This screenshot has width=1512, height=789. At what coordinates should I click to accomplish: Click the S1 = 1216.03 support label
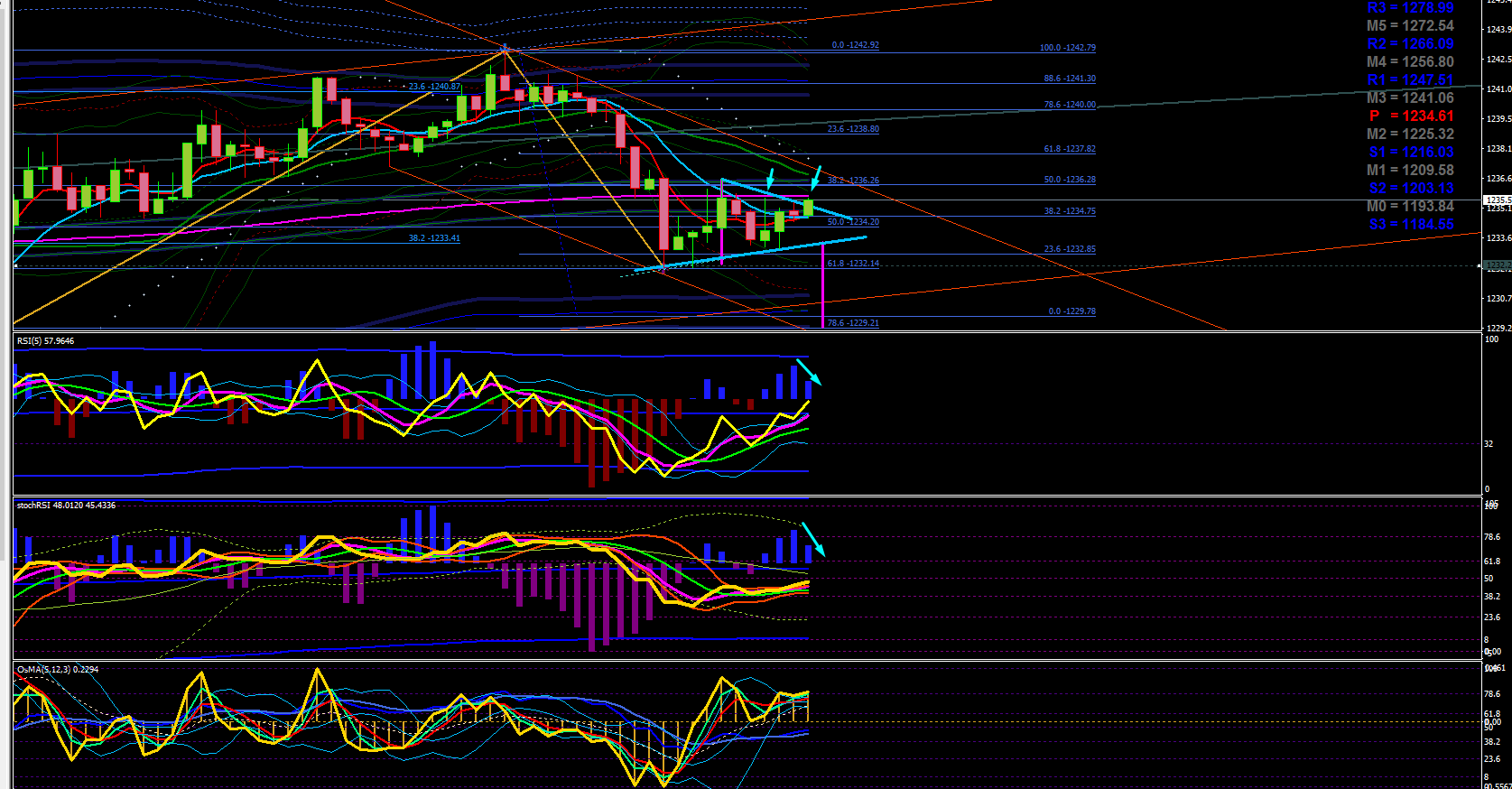pyautogui.click(x=1411, y=152)
